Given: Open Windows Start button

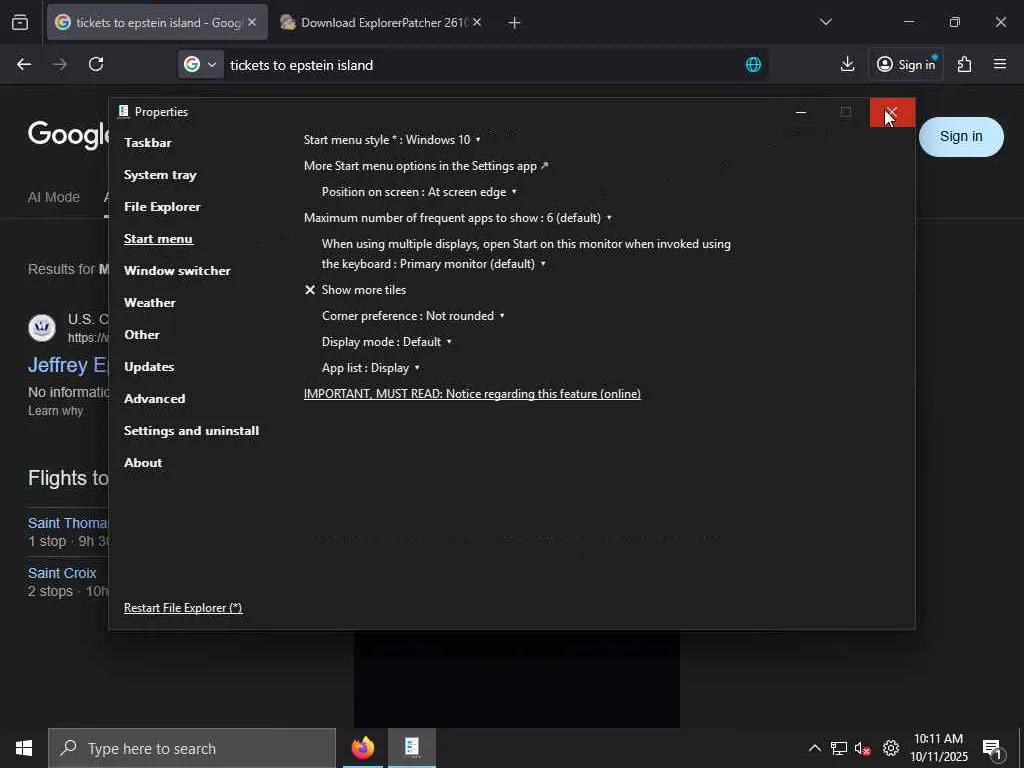Looking at the screenshot, I should click(x=24, y=748).
